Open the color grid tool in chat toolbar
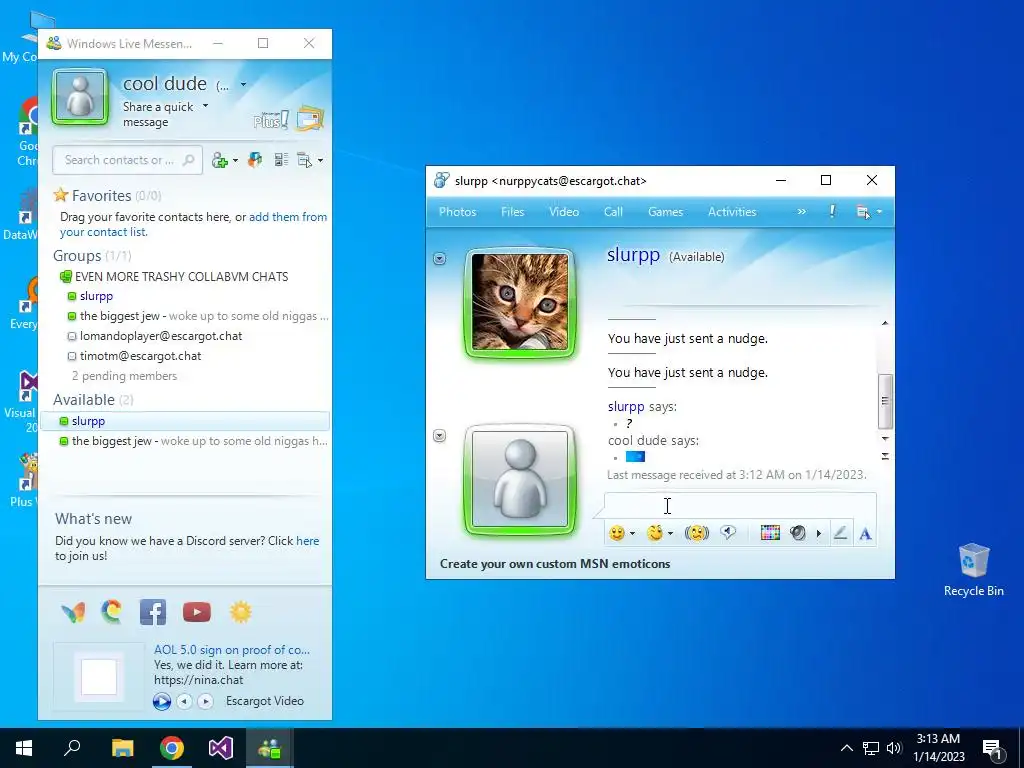The height and width of the screenshot is (768, 1024). coord(770,533)
